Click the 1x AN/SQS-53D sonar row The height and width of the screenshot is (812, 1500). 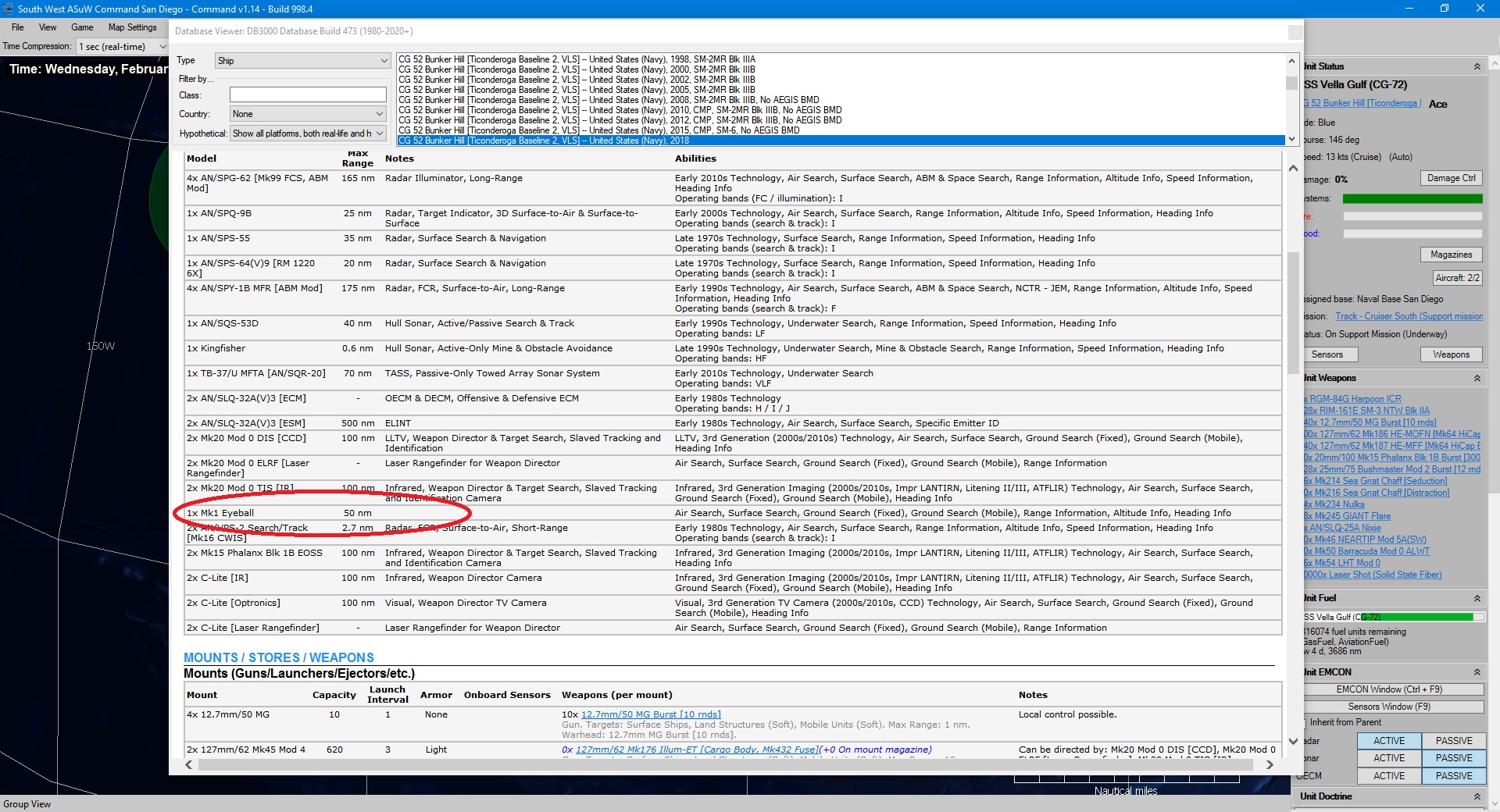pos(733,328)
